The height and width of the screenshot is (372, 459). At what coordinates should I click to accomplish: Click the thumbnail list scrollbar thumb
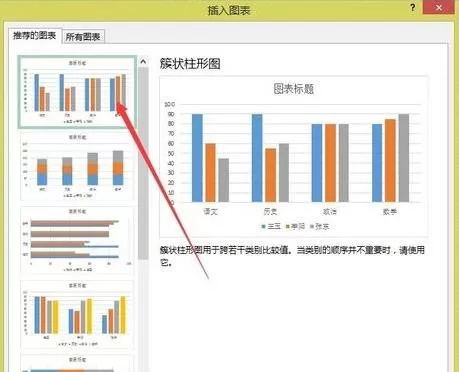coord(143,163)
